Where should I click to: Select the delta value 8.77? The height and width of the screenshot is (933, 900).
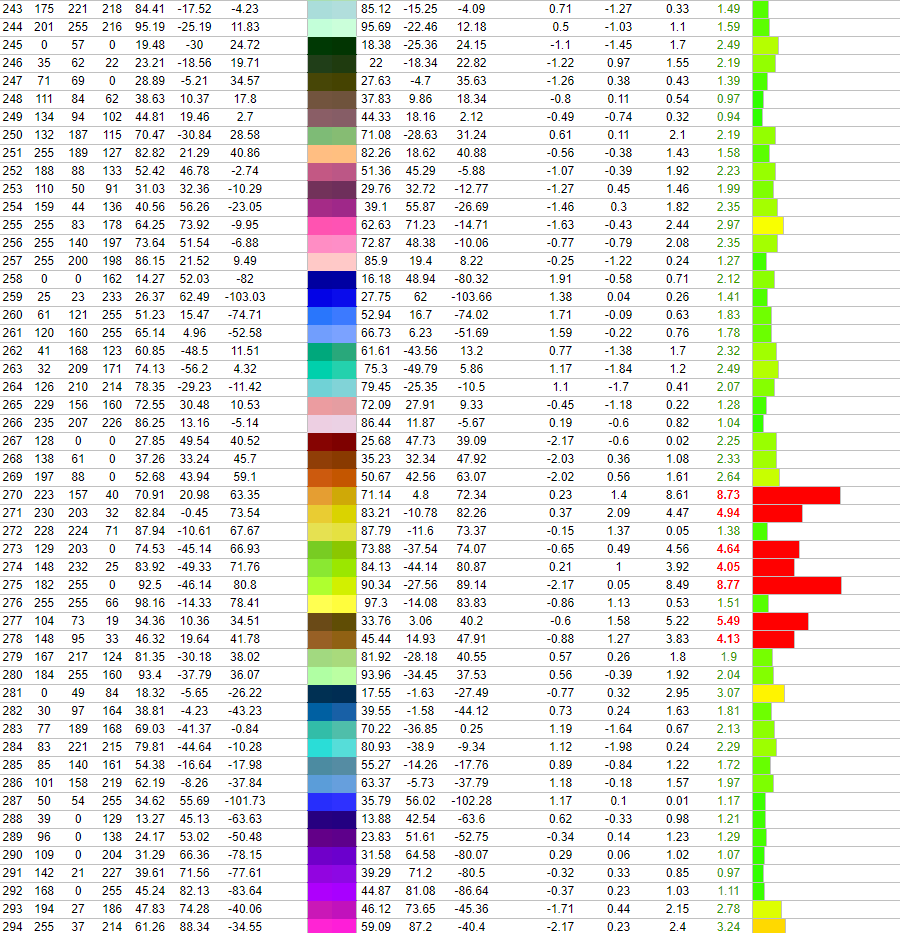728,585
